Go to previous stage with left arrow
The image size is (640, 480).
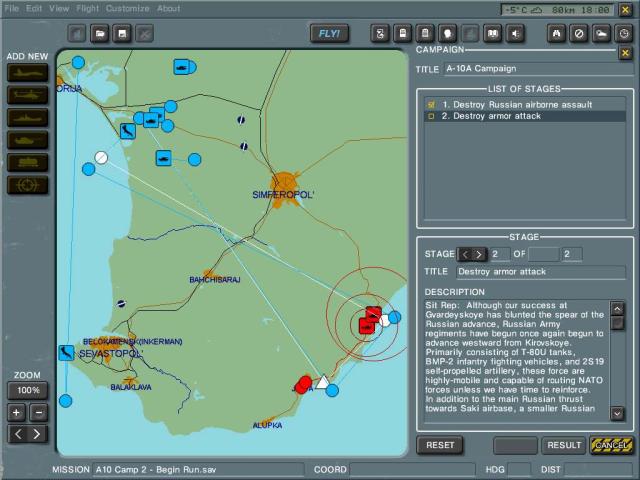(465, 254)
